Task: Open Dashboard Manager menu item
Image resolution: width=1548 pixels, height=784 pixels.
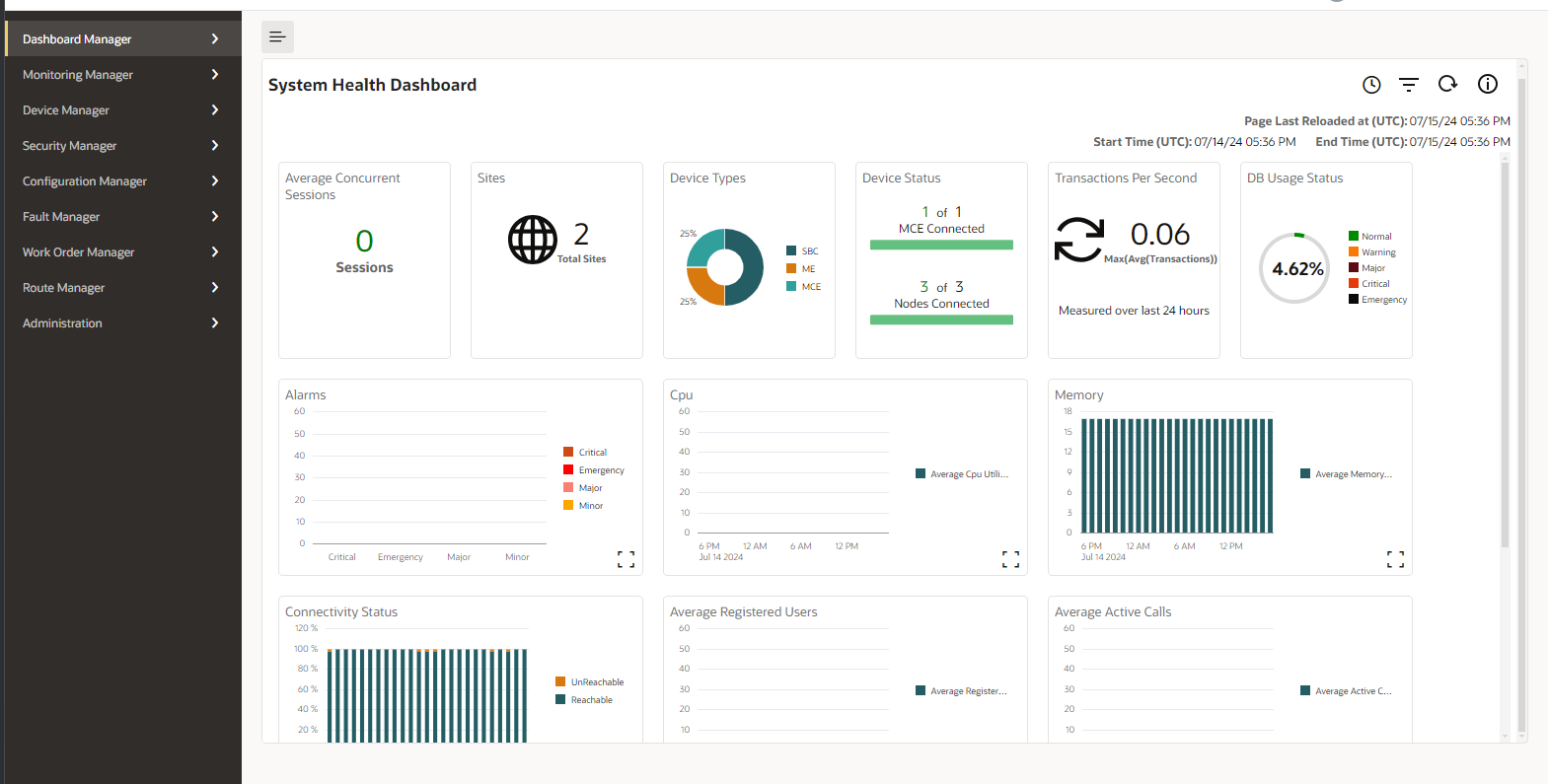Action: (x=123, y=38)
